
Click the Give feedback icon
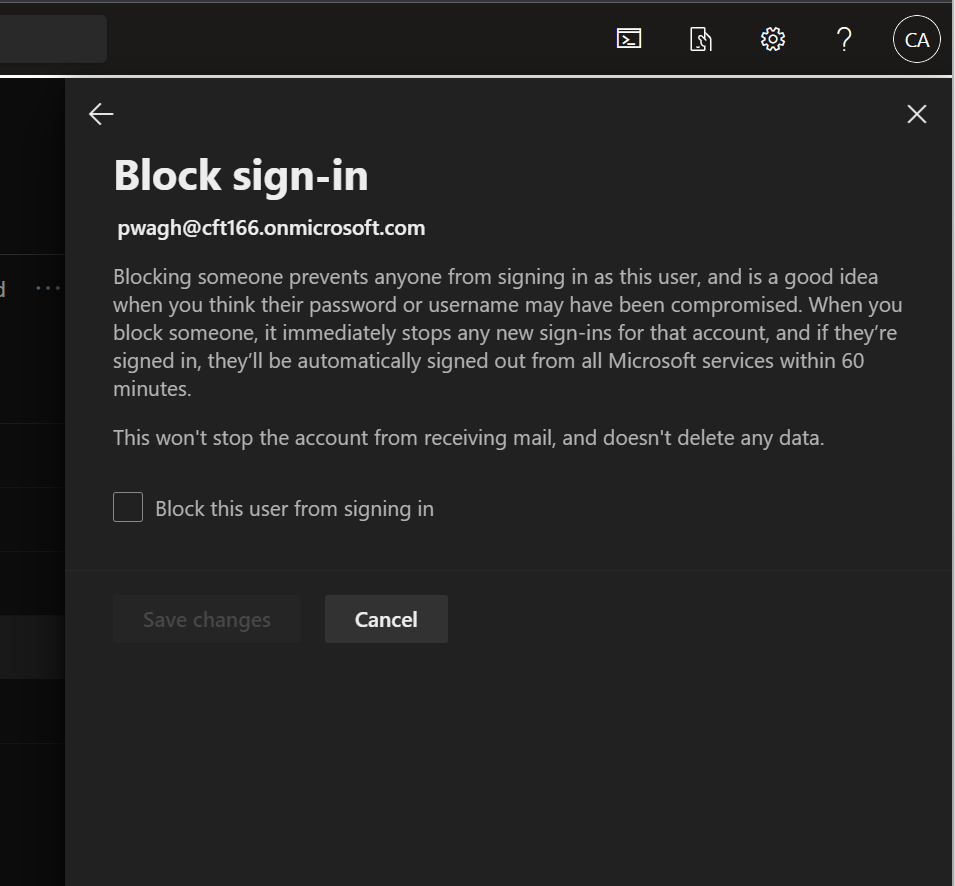coord(700,39)
